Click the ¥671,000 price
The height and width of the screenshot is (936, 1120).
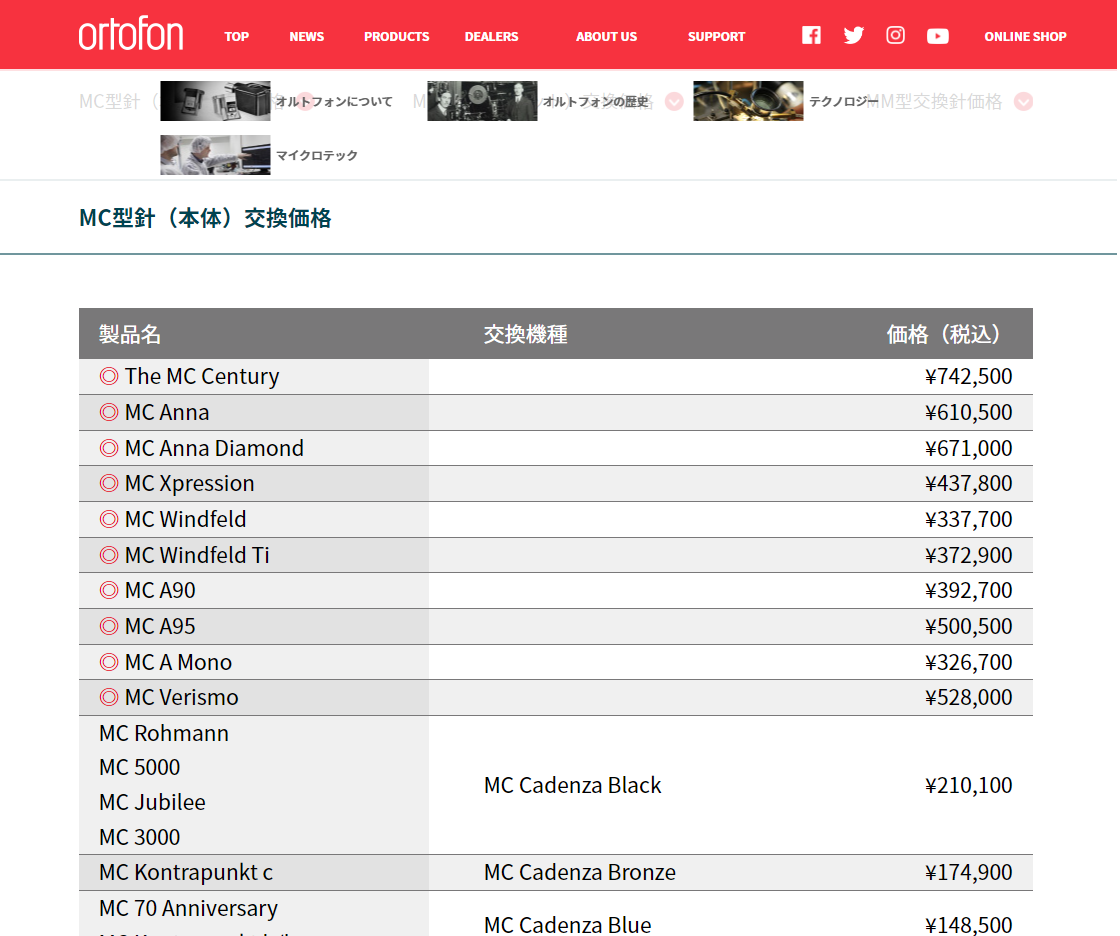point(969,448)
